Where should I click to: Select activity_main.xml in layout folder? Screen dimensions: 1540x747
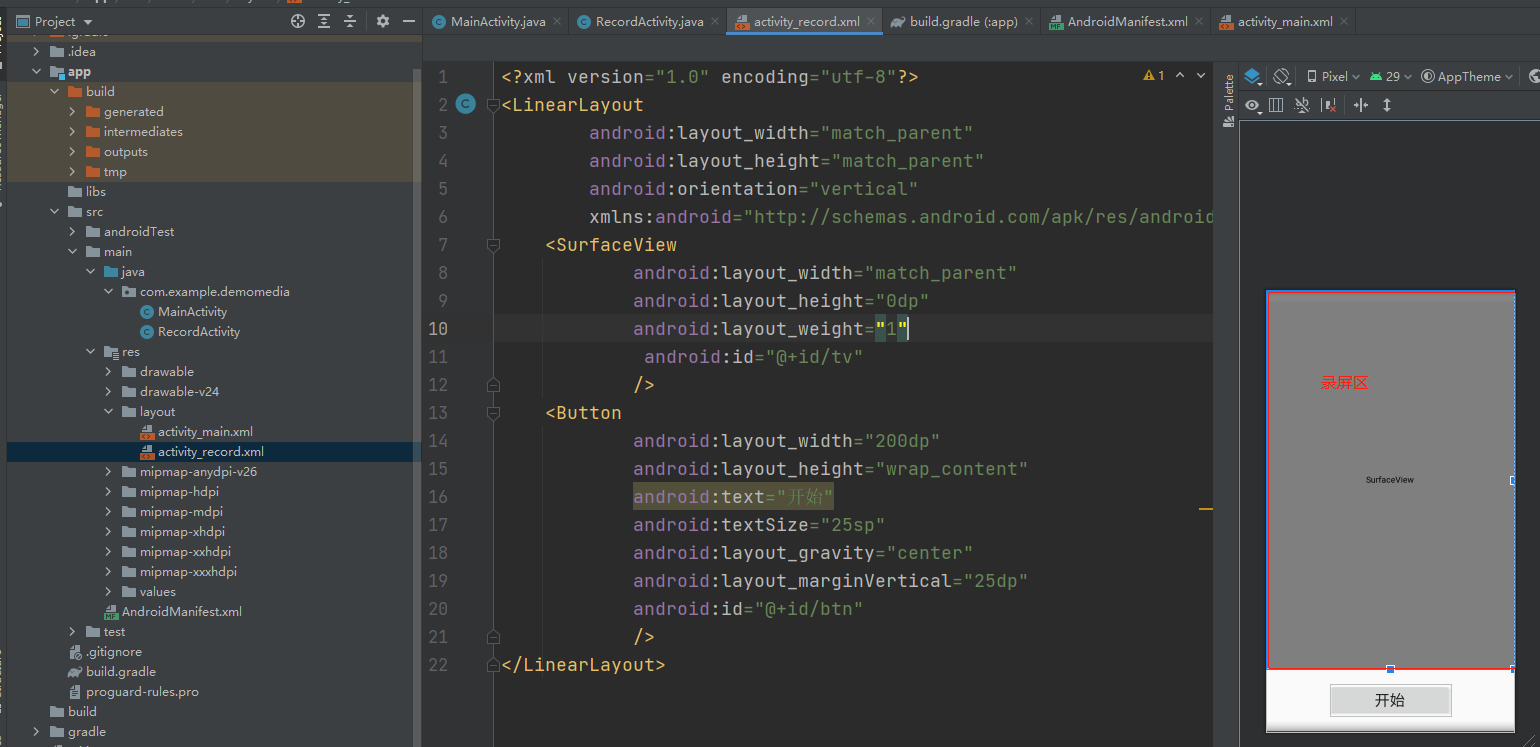196,432
